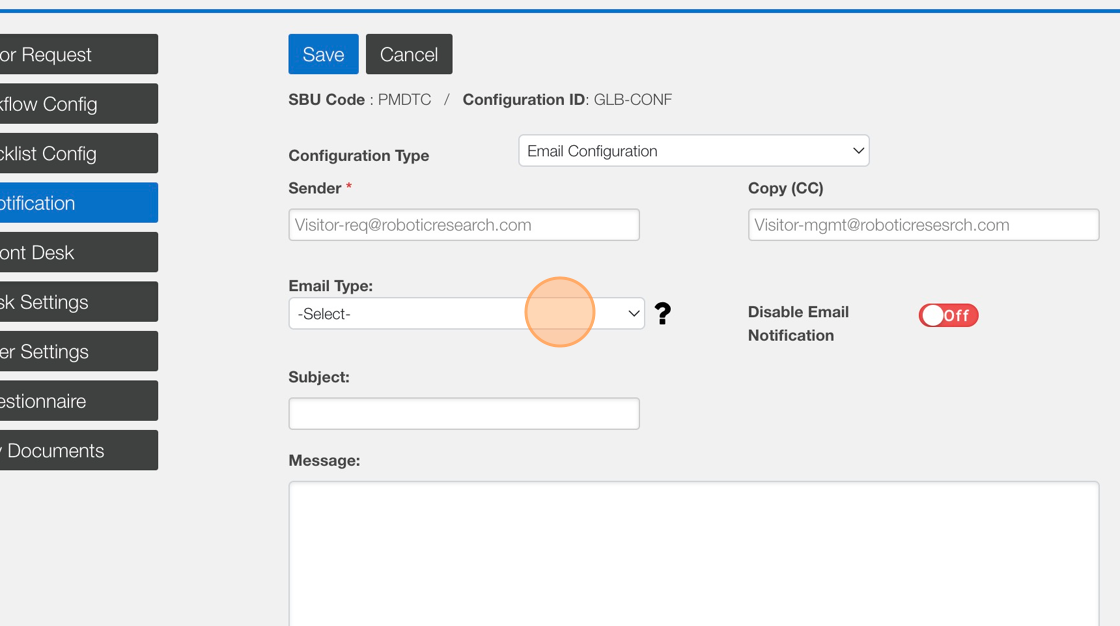The width and height of the screenshot is (1120, 626).
Task: Click the Email Type chevron arrow
Action: (x=634, y=314)
